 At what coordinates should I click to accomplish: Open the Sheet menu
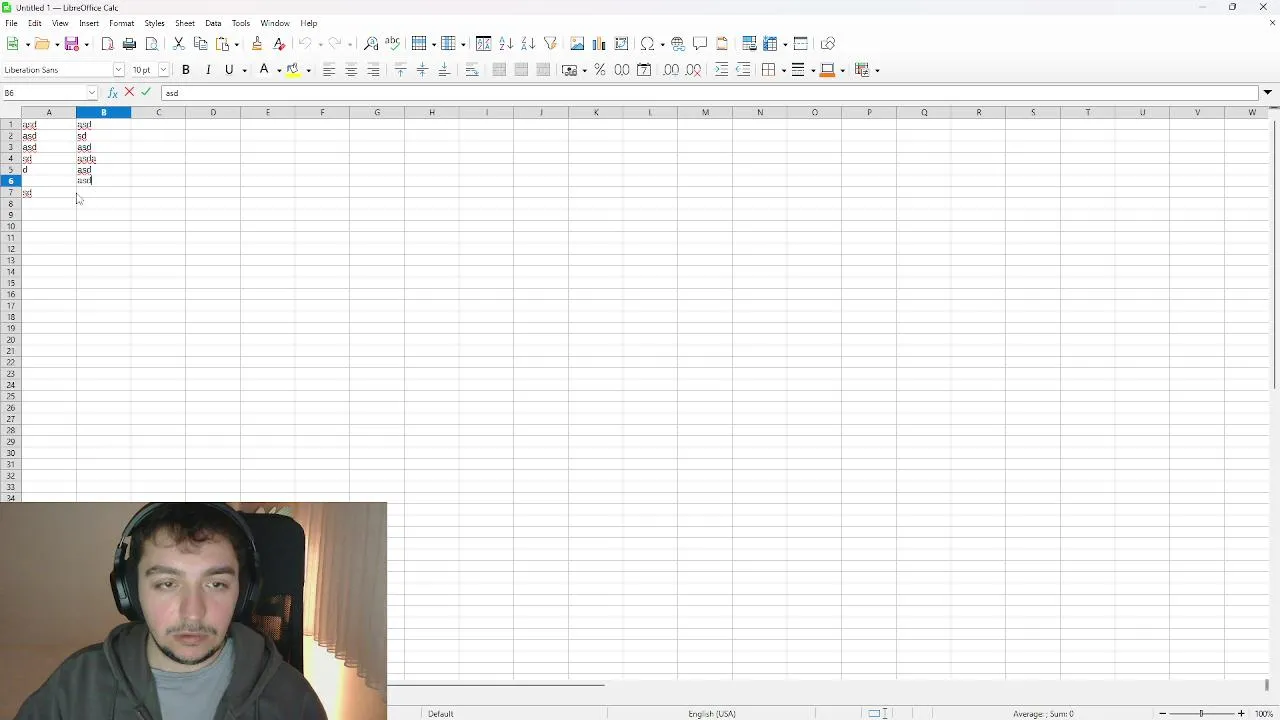[185, 23]
